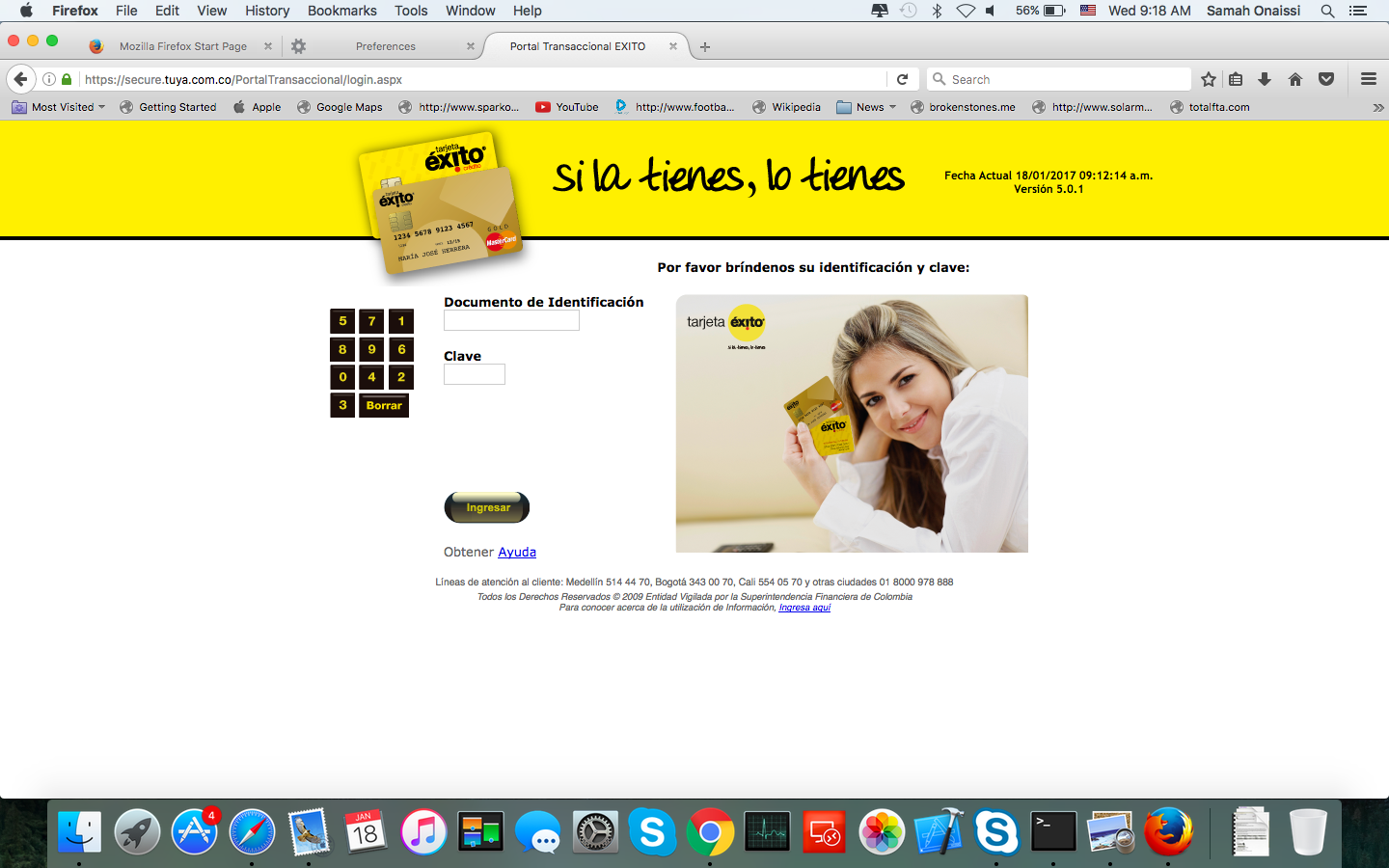The image size is (1389, 868).
Task: Click the Wi-Fi status icon
Action: coord(966,11)
